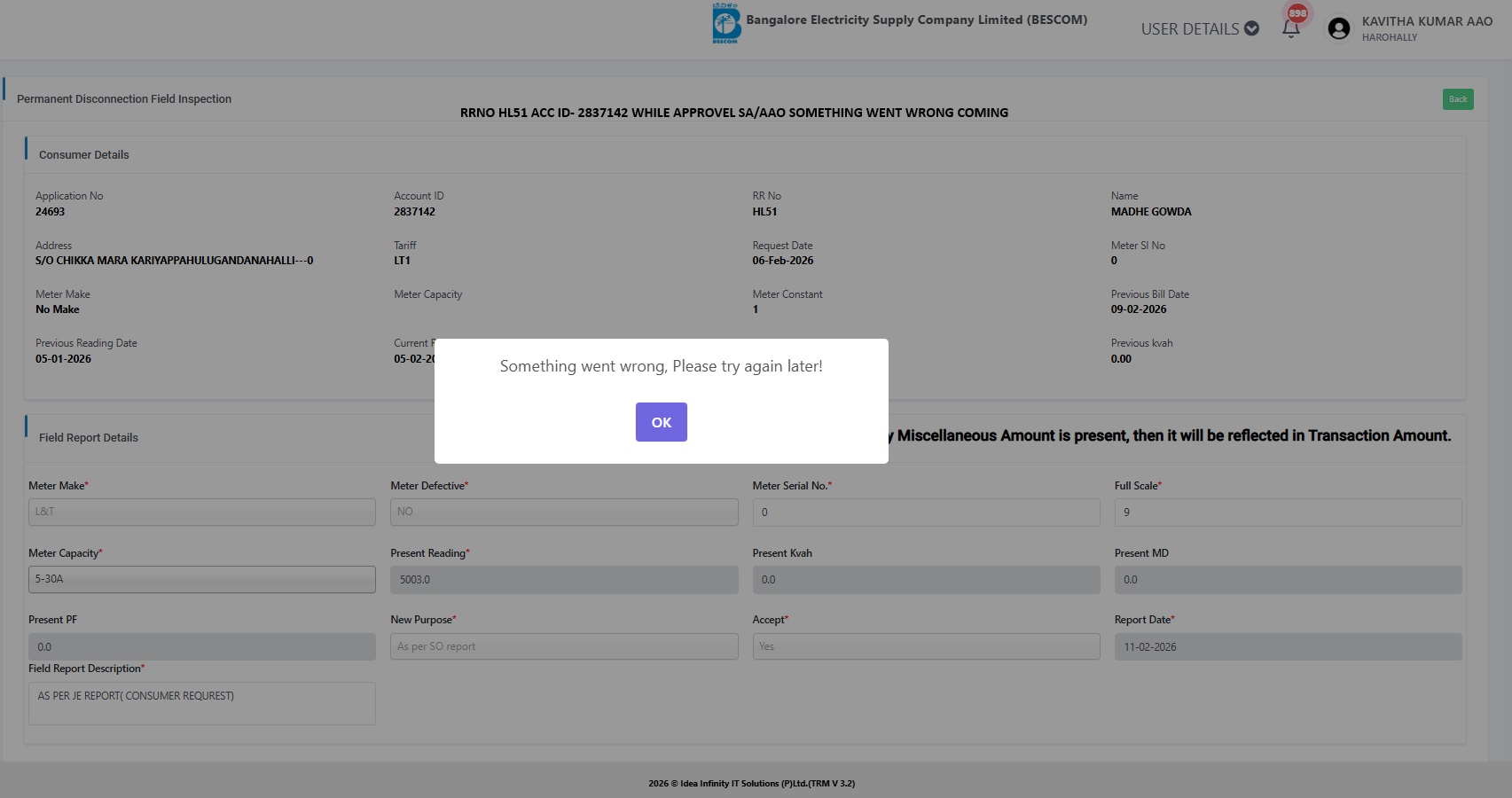Image resolution: width=1512 pixels, height=798 pixels.
Task: Expand the USER DETAILS dropdown arrow
Action: (1251, 28)
